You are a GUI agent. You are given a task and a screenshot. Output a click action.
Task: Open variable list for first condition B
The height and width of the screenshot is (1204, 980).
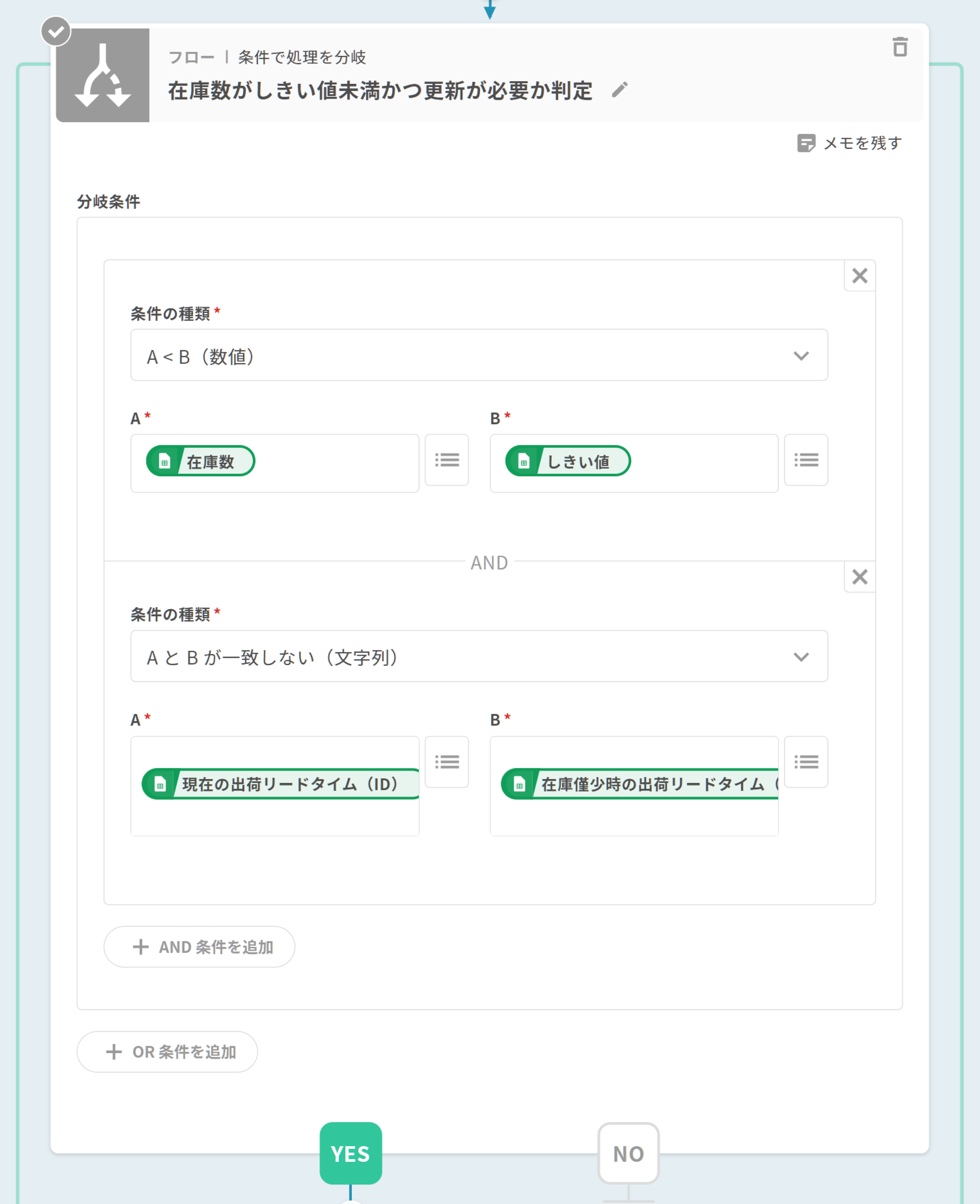click(805, 460)
